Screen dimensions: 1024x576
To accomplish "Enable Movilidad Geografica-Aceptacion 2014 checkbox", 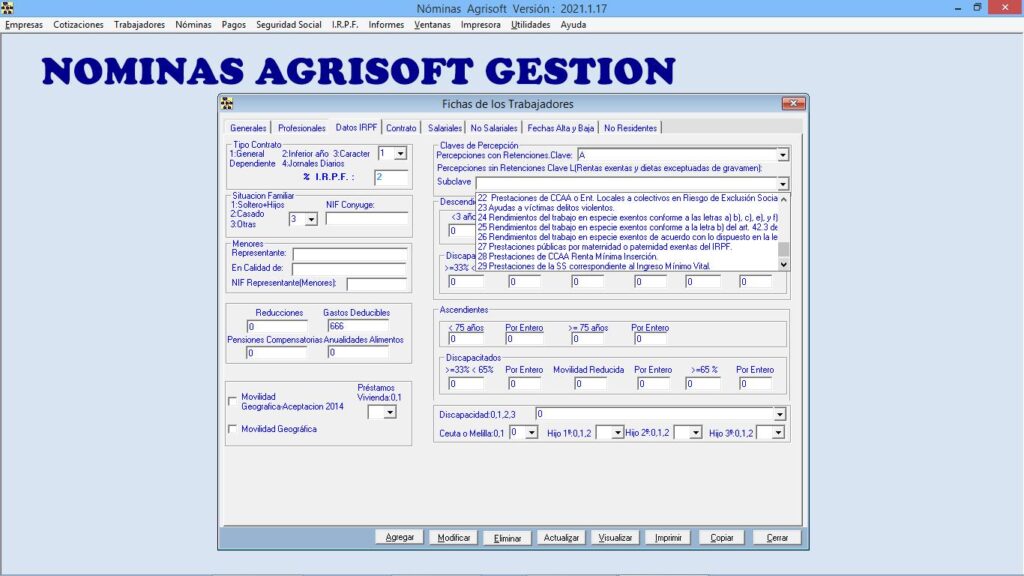I will click(x=232, y=401).
